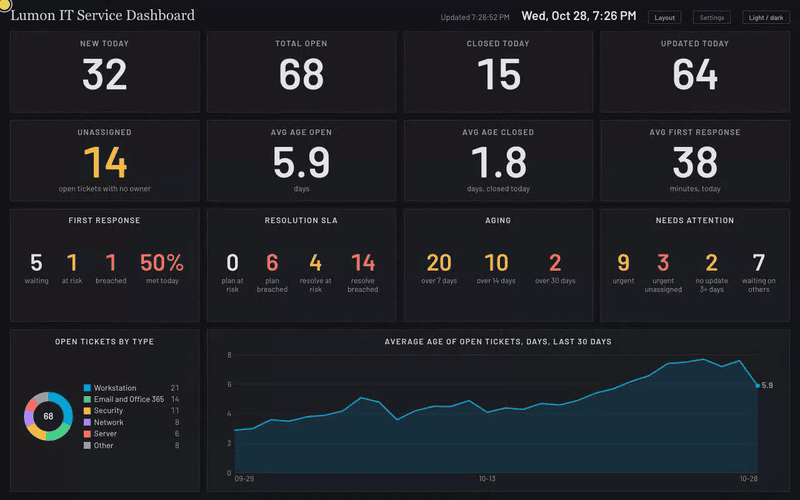Viewport: 800px width, 500px height.
Task: Click the 9 urgent tickets stat
Action: click(623, 268)
